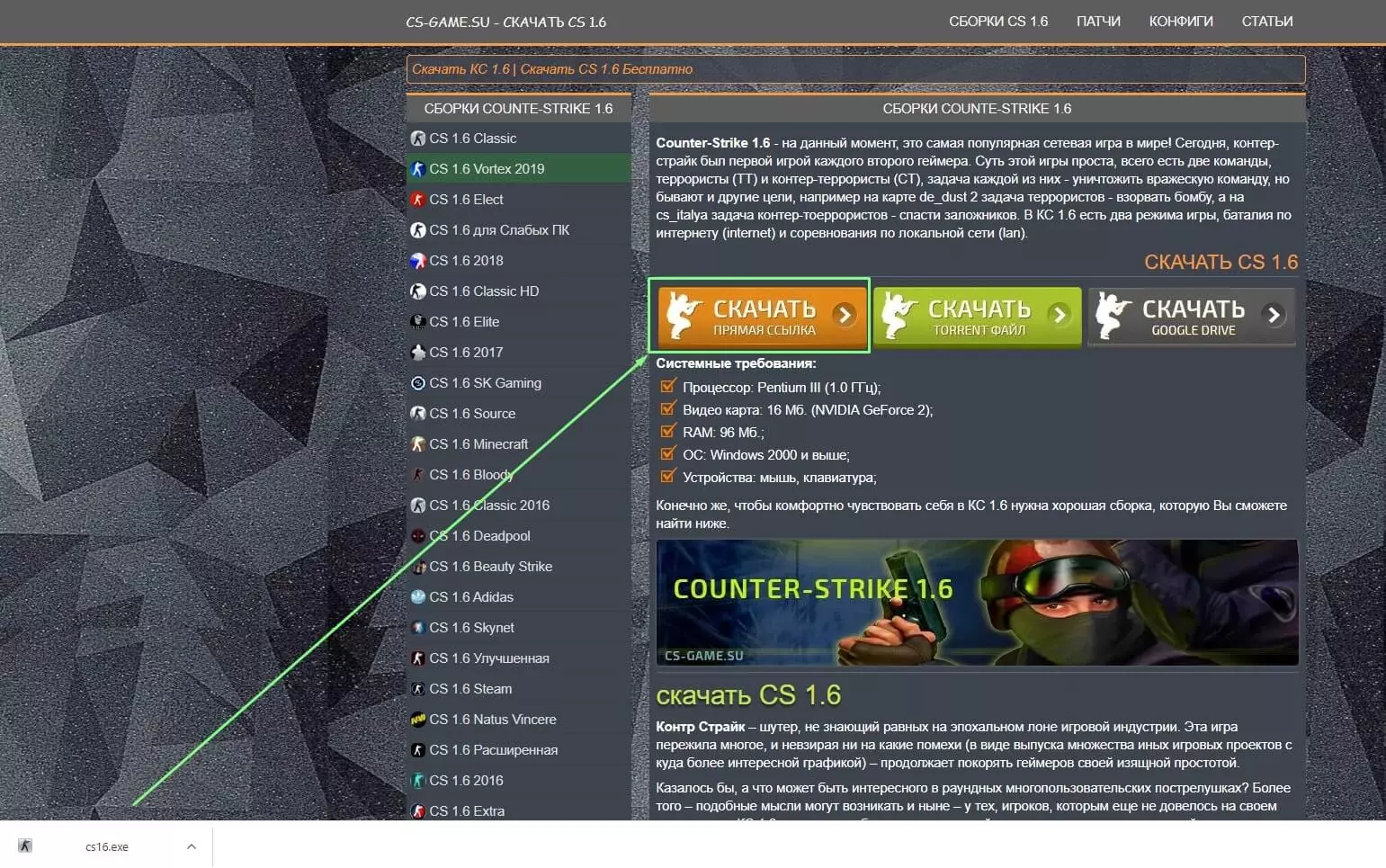Viewport: 1386px width, 868px height.
Task: Open the Патчи menu item
Action: (x=1098, y=22)
